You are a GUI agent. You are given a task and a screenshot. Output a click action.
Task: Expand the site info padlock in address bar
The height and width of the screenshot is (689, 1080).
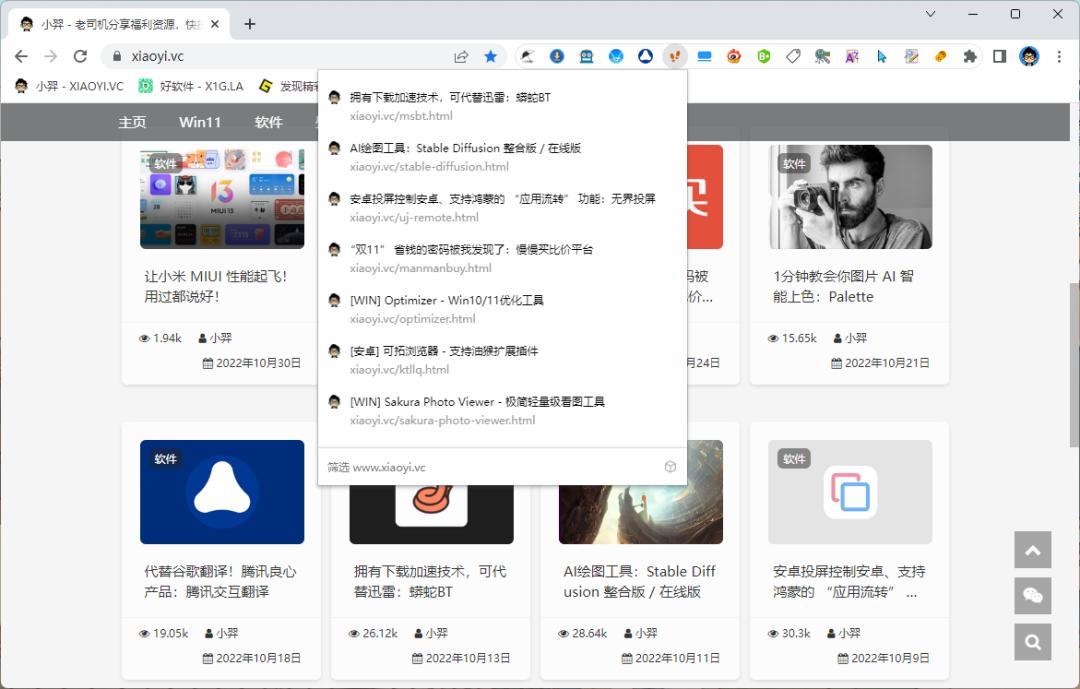pyautogui.click(x=119, y=56)
